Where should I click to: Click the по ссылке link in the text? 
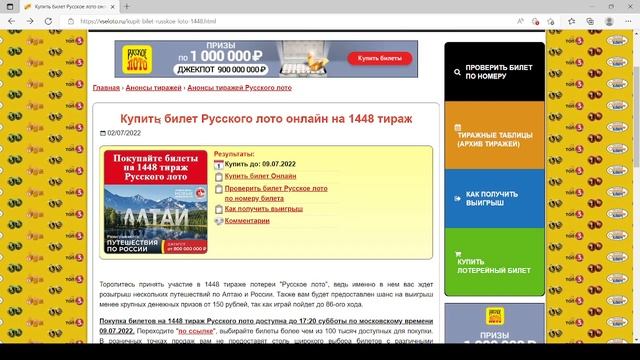[196, 331]
